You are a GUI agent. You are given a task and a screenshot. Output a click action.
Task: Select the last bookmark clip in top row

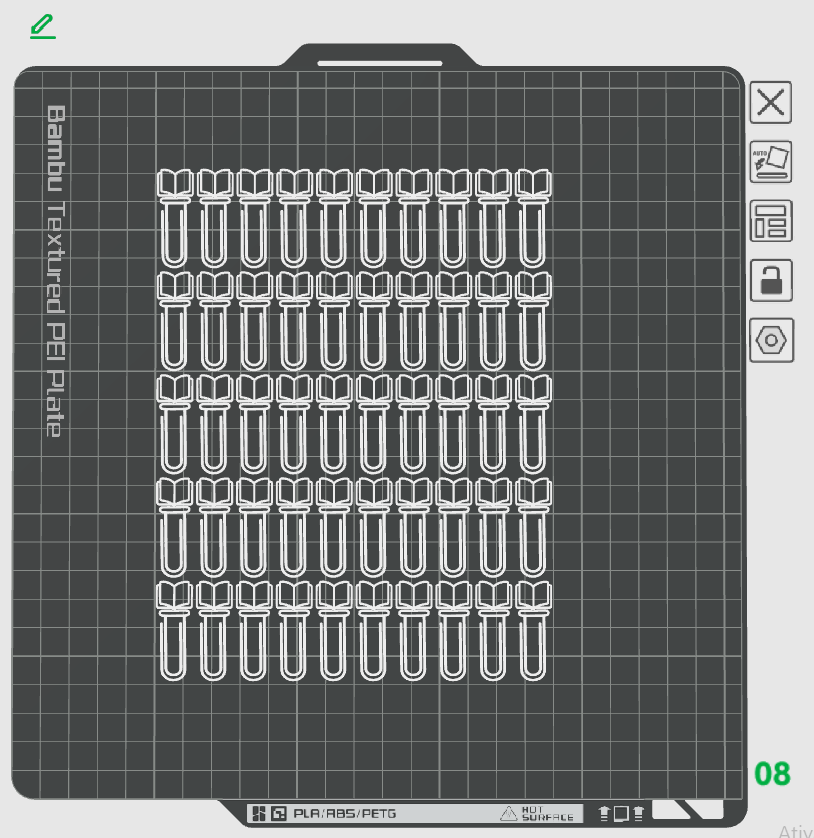tap(533, 219)
